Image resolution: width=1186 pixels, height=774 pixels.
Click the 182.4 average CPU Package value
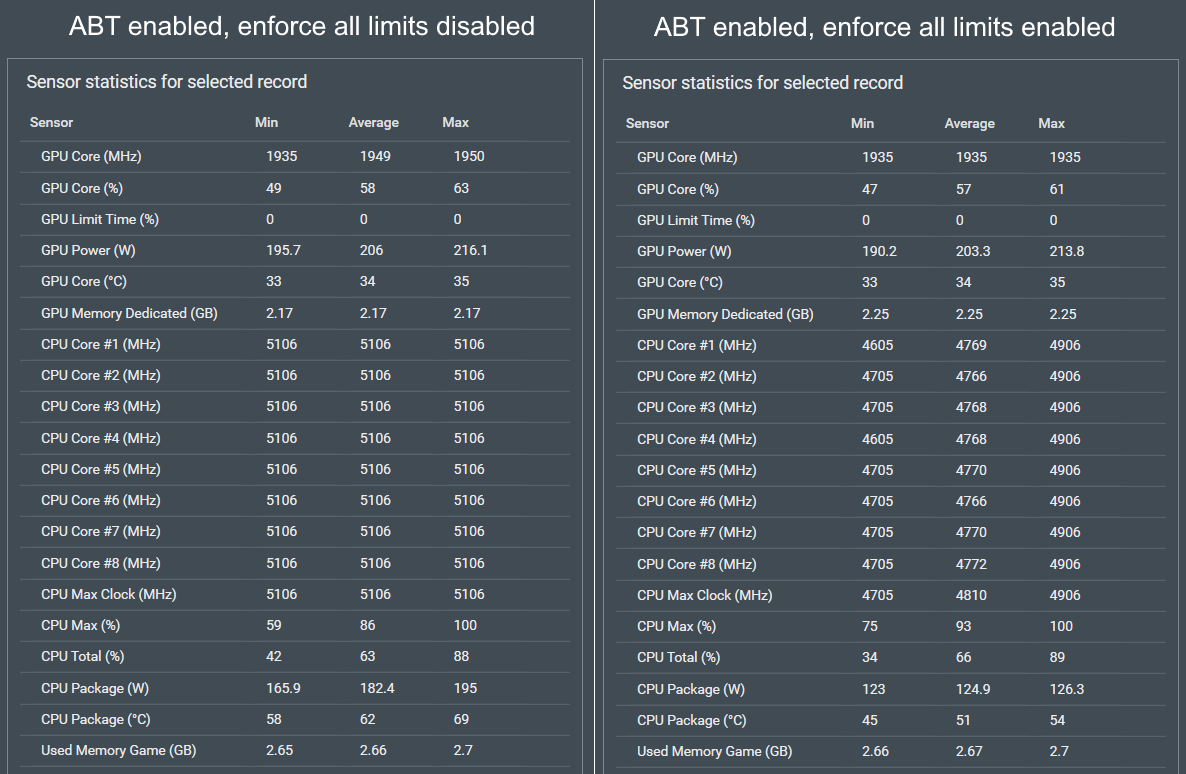tap(377, 689)
